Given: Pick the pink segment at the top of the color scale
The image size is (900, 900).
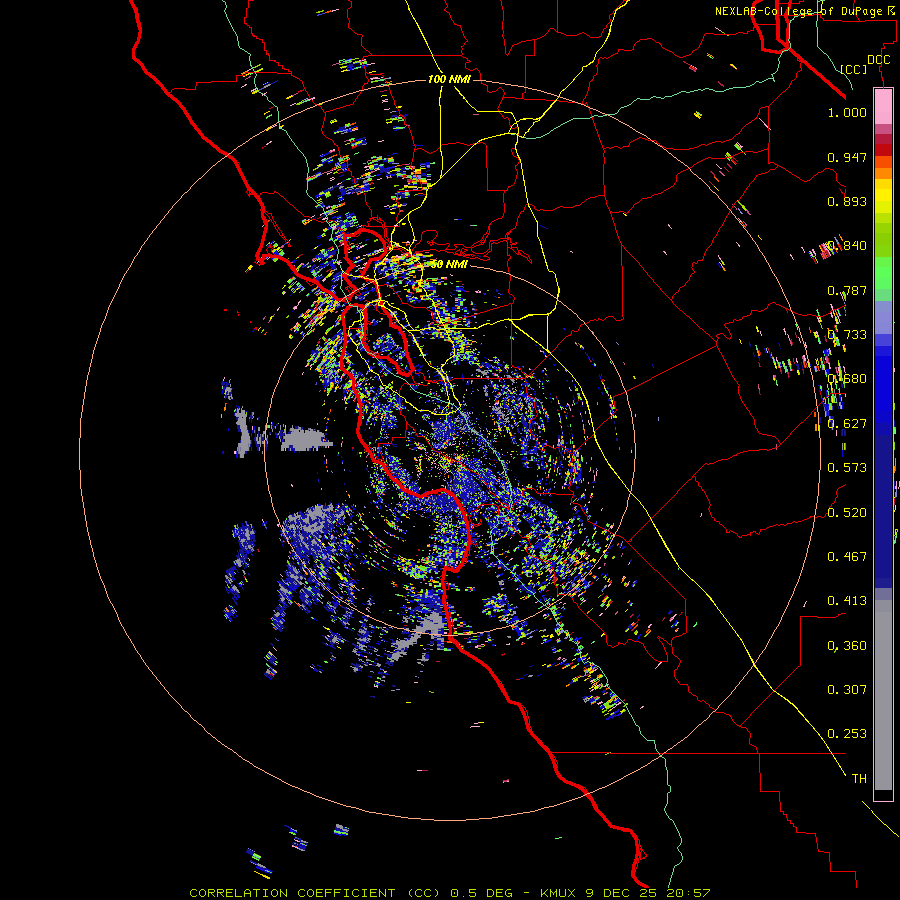Looking at the screenshot, I should coord(883,106).
